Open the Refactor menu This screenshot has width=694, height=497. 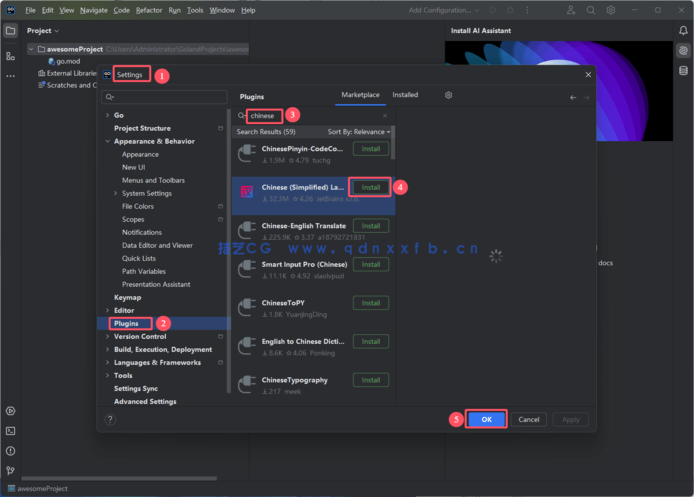(x=149, y=10)
